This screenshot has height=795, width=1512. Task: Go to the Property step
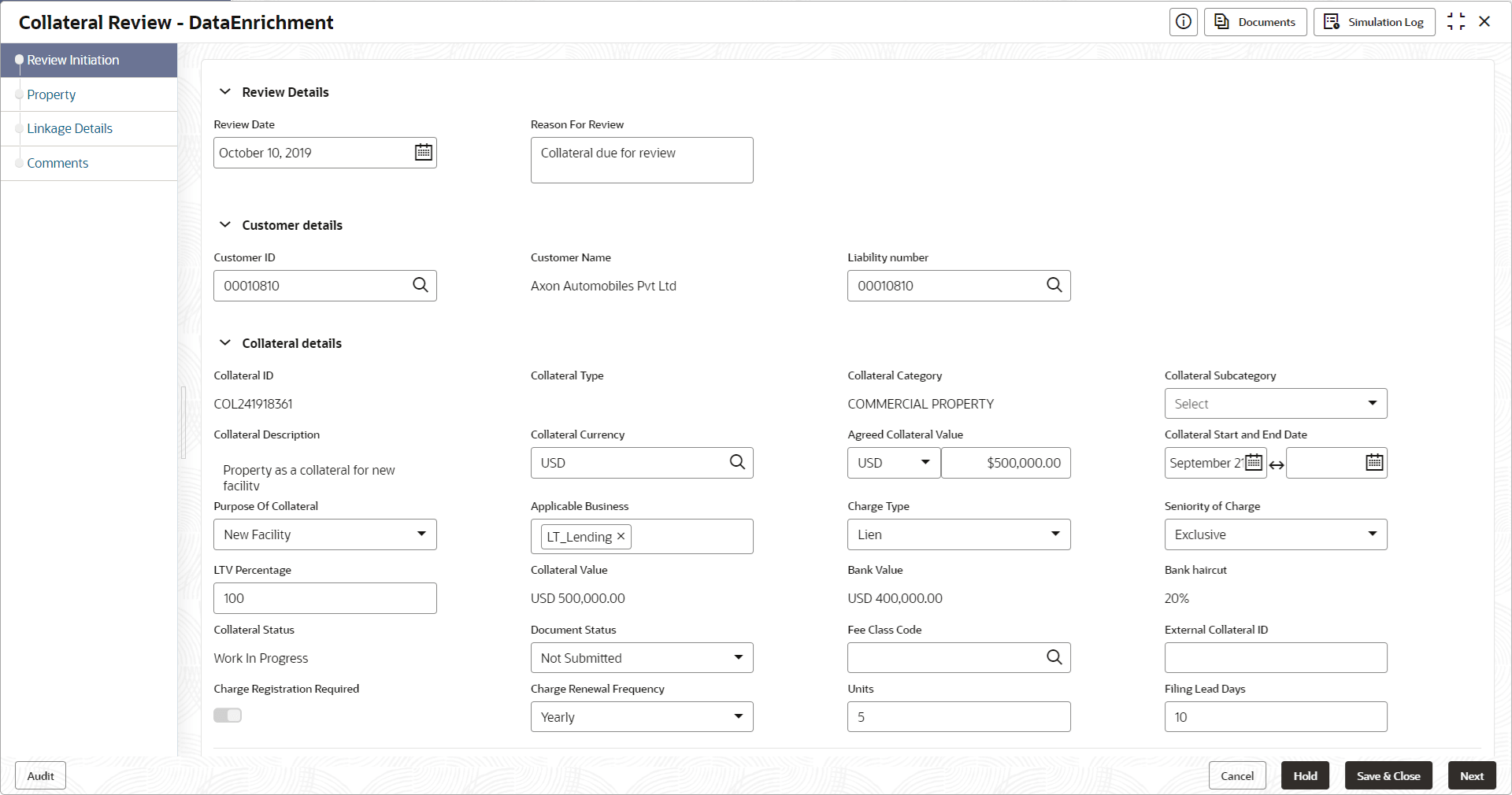[51, 94]
